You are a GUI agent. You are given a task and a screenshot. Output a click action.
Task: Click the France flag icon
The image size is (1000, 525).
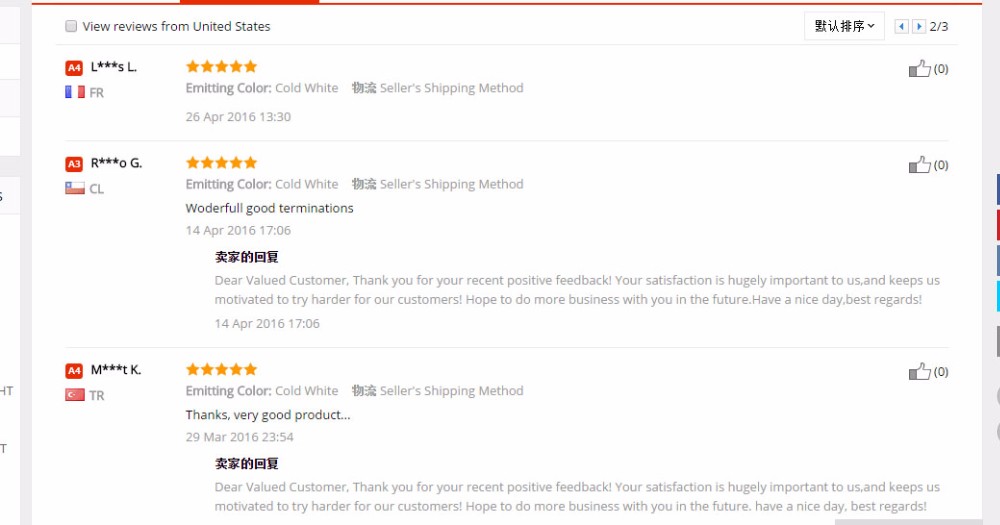point(74,92)
